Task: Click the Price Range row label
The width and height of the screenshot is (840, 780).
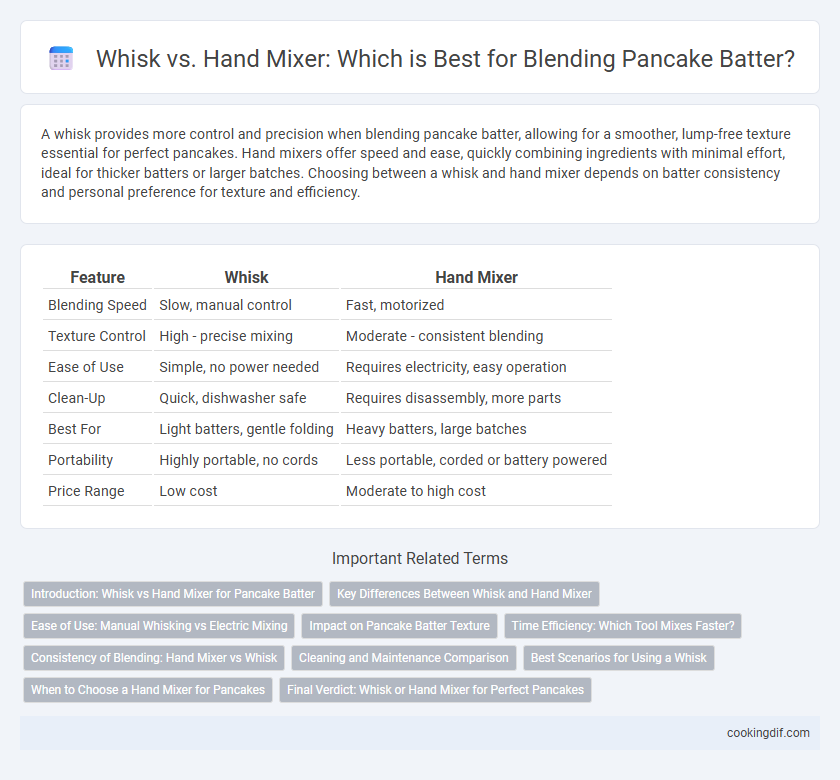Action: [86, 491]
